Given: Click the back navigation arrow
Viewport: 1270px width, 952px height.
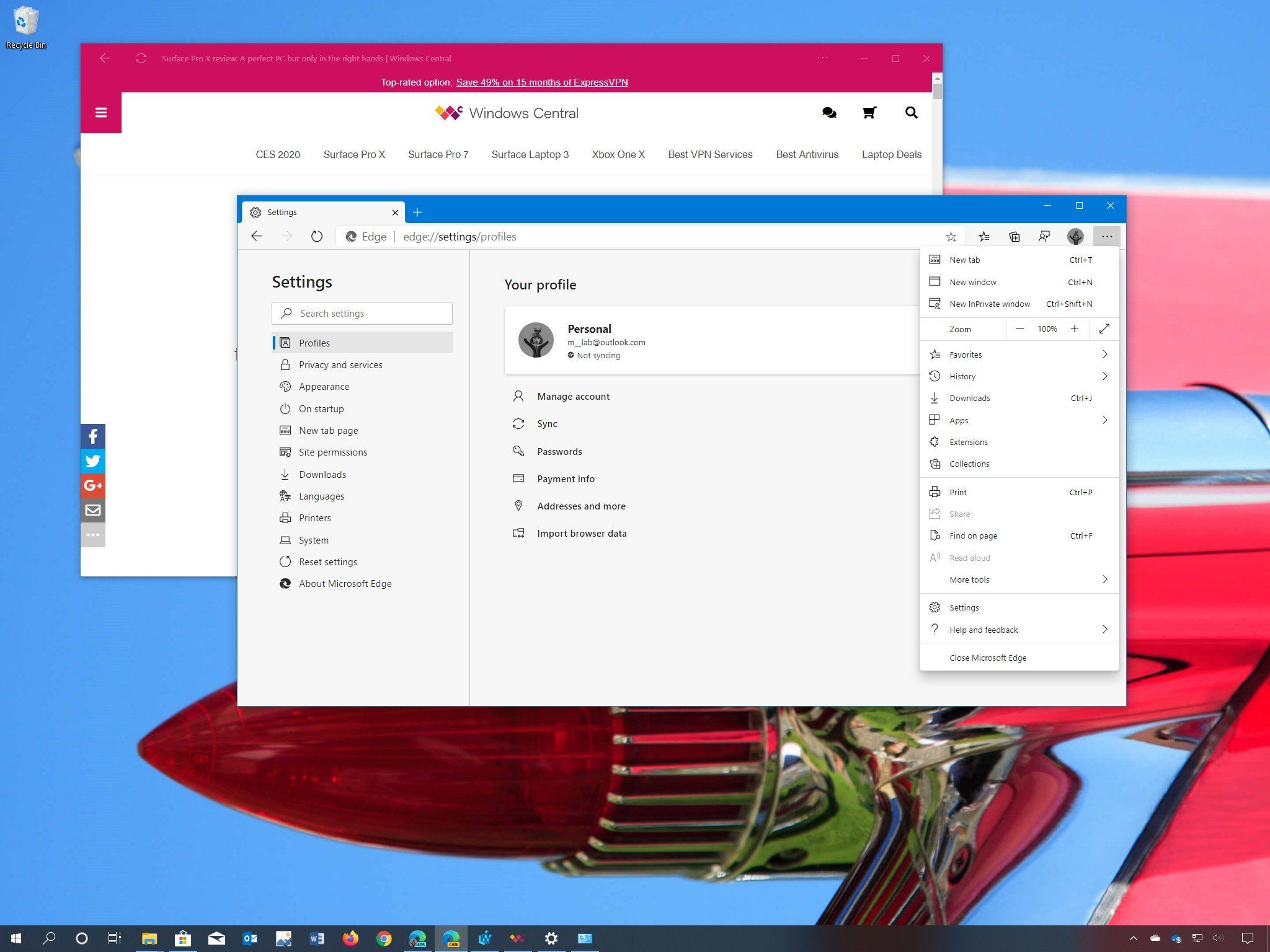Looking at the screenshot, I should (257, 236).
